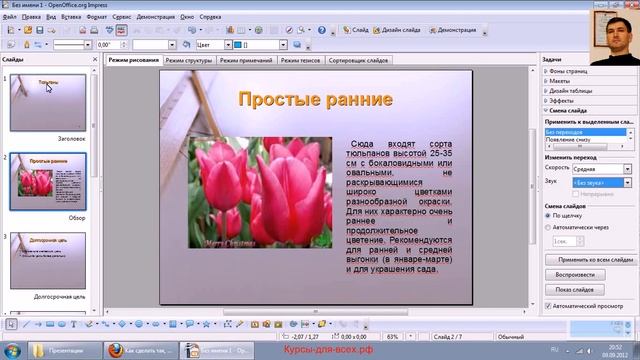This screenshot has width=640, height=360.
Task: Select slide 3 thumbnail 'Долгосрочная цель'
Action: [x=48, y=260]
